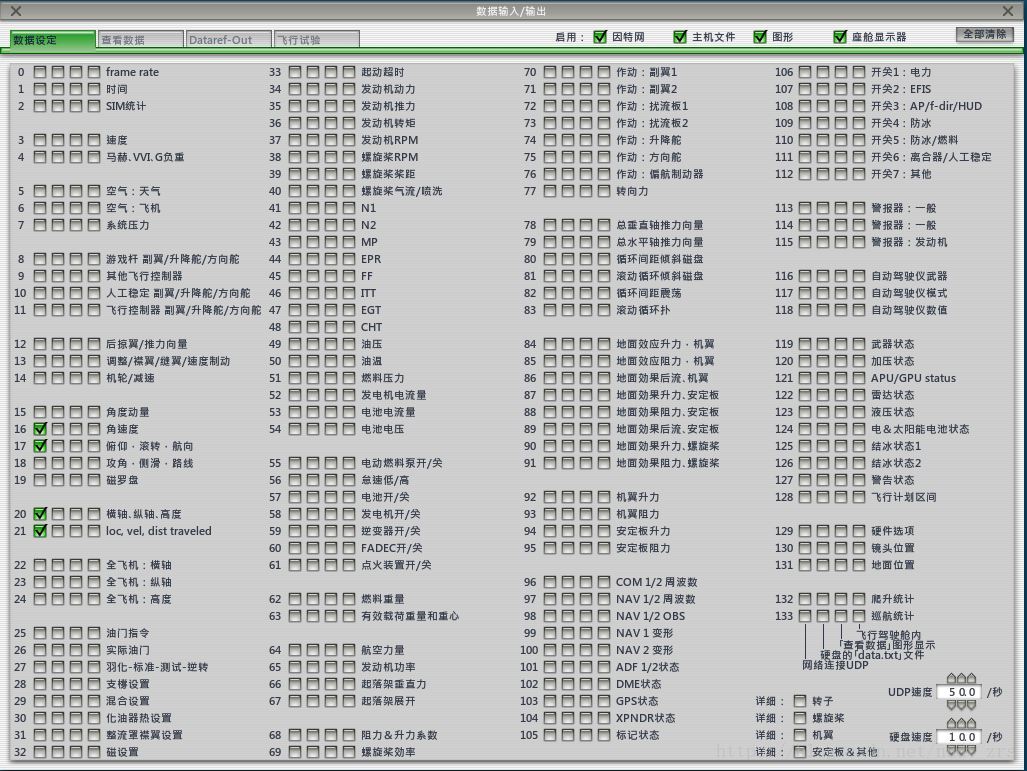
Task: Check UDP box for row 92 机翼升力
Action: (x=550, y=497)
